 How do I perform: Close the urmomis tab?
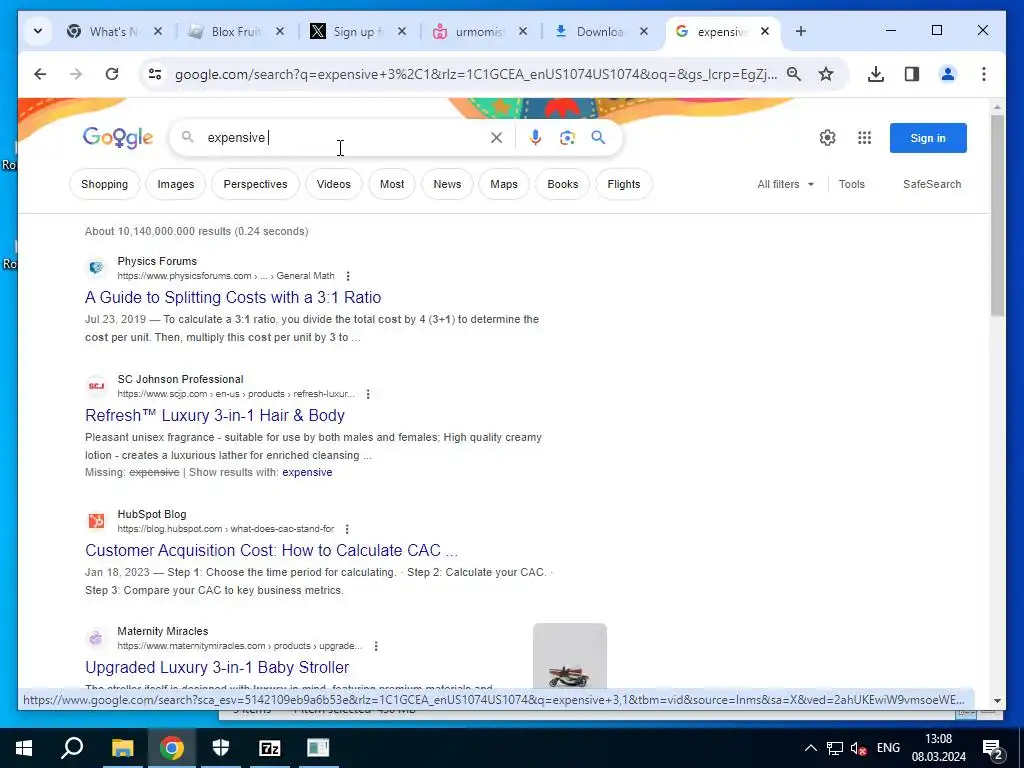[522, 31]
